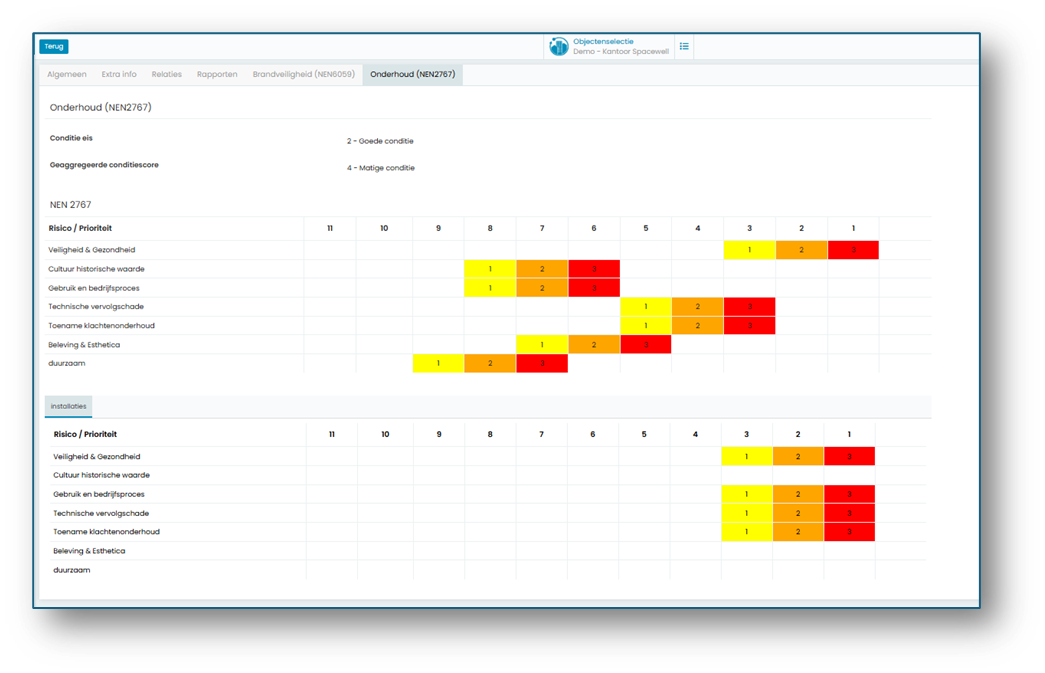
Task: Click the yellow cell 1 in duurzaam row
Action: [x=439, y=363]
